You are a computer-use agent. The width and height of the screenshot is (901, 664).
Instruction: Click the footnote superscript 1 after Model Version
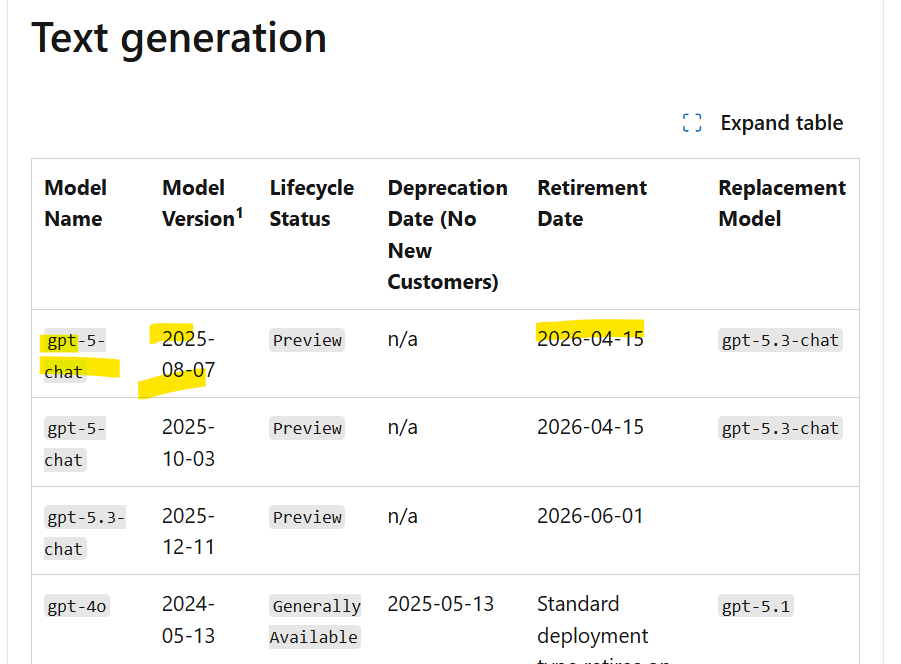coord(239,213)
